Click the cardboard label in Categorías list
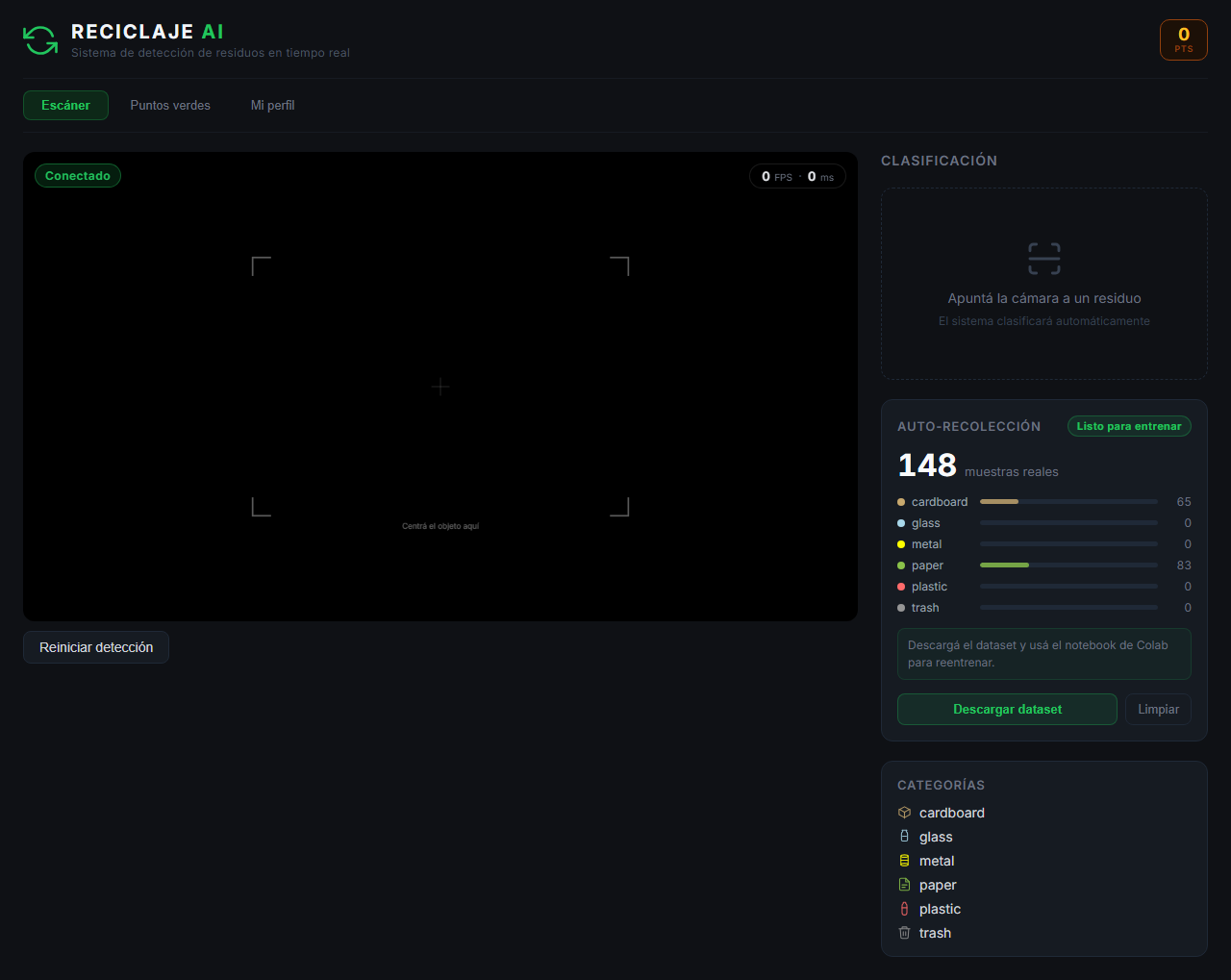This screenshot has width=1231, height=980. 952,813
